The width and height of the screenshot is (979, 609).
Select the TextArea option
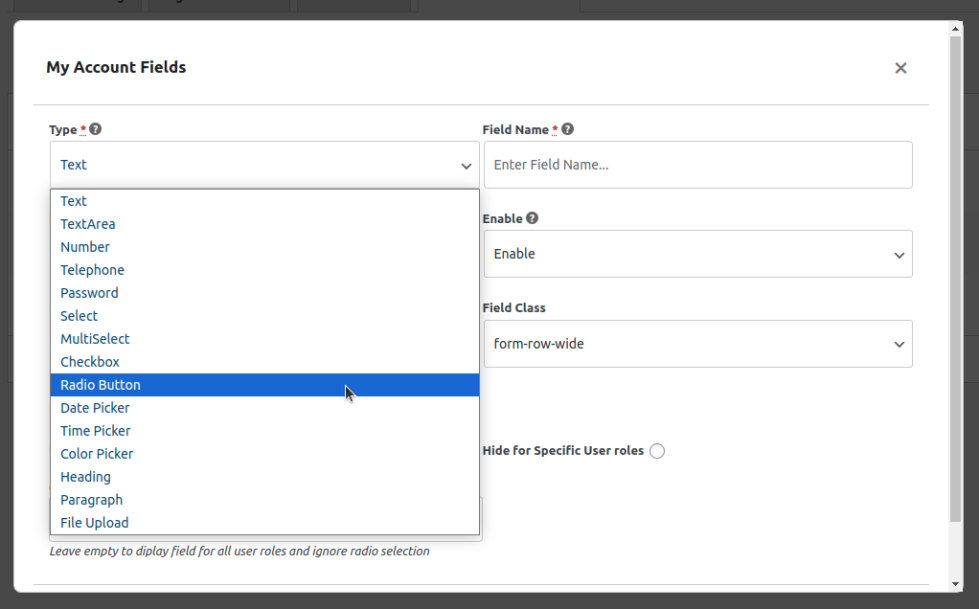[x=88, y=224]
